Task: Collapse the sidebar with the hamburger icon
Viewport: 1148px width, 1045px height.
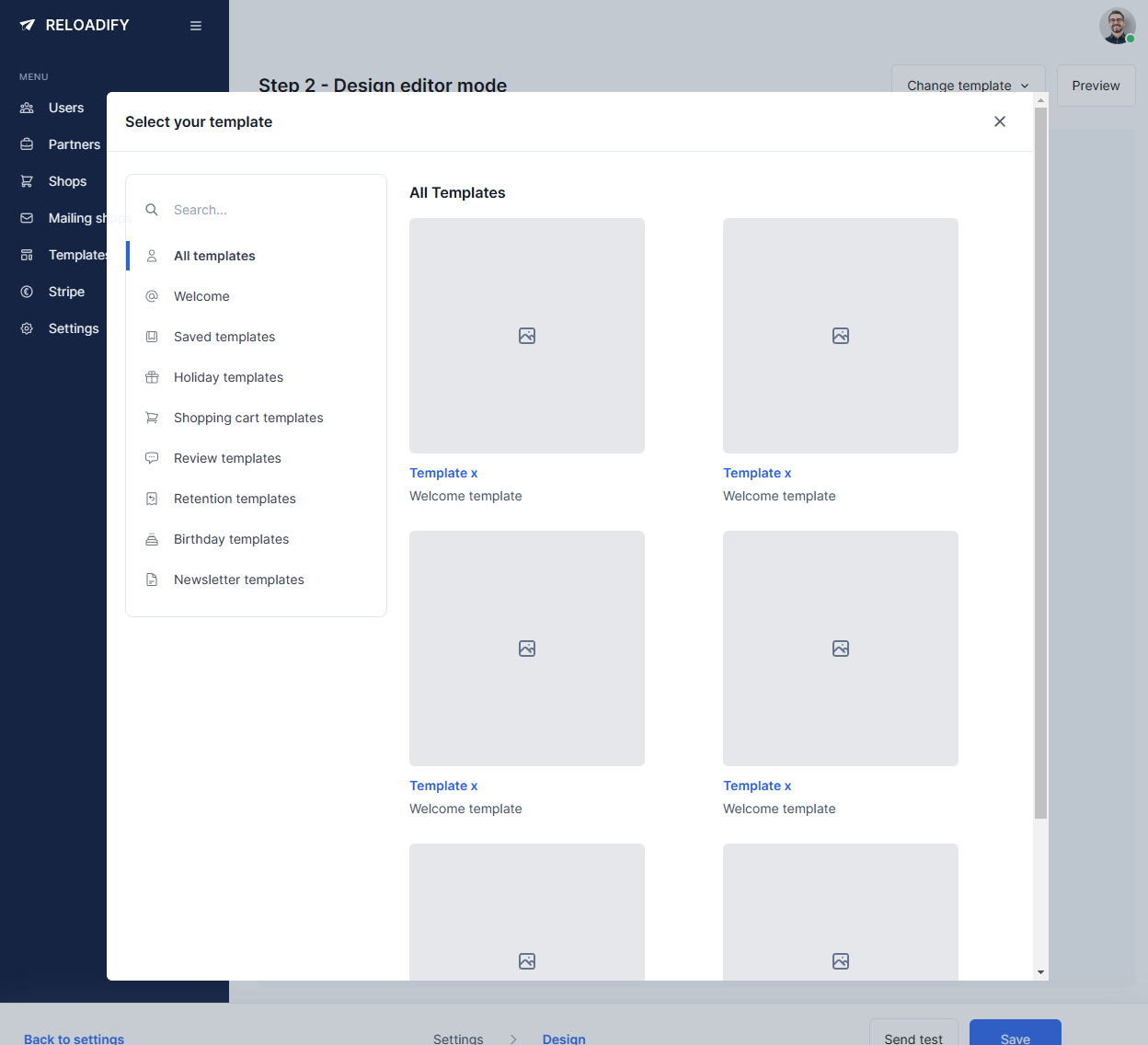Action: (196, 25)
